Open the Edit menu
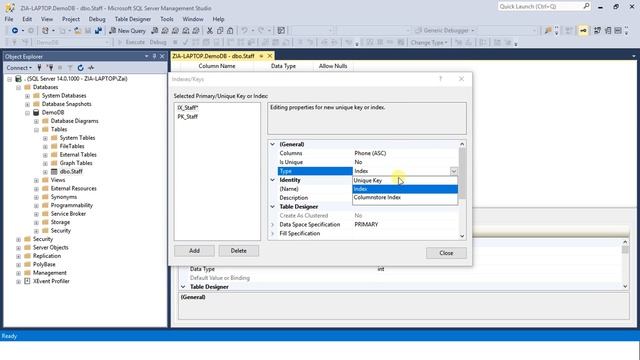 click(x=27, y=19)
